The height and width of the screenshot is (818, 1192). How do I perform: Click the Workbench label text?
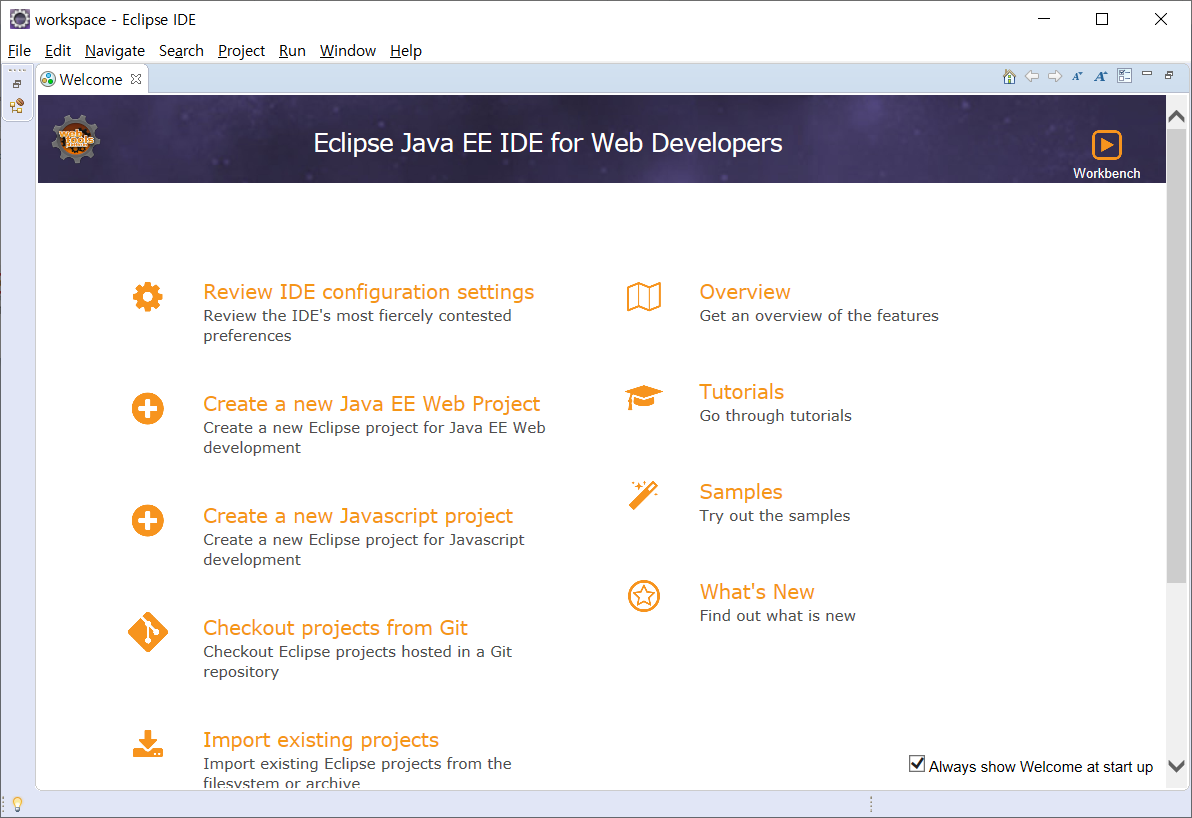pyautogui.click(x=1106, y=173)
